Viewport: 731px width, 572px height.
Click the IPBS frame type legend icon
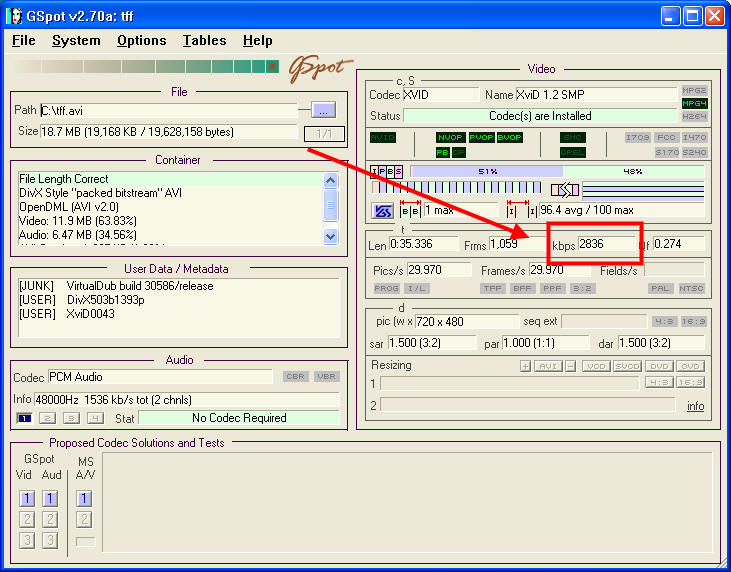386,172
